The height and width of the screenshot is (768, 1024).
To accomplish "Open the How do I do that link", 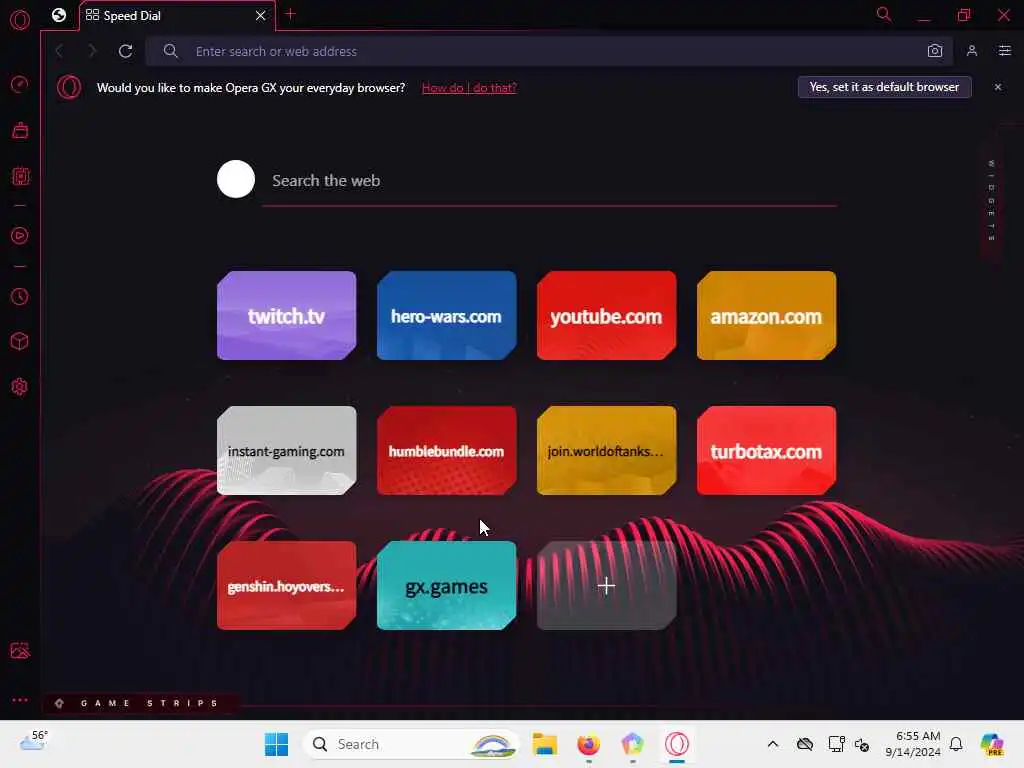I will [x=469, y=88].
